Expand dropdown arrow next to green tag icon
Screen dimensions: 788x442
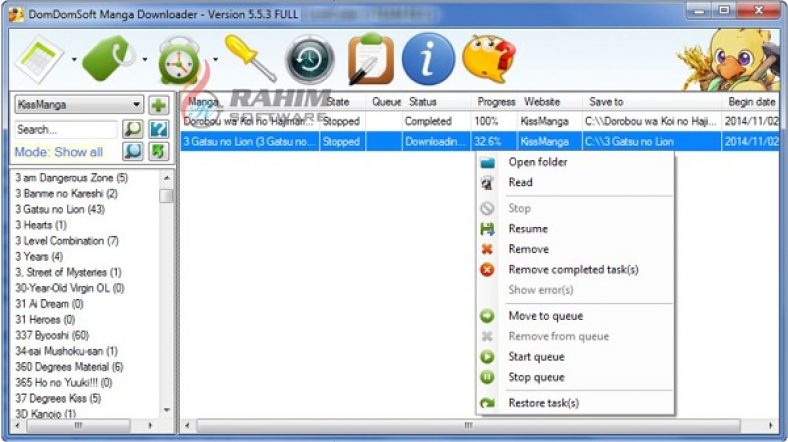click(145, 59)
